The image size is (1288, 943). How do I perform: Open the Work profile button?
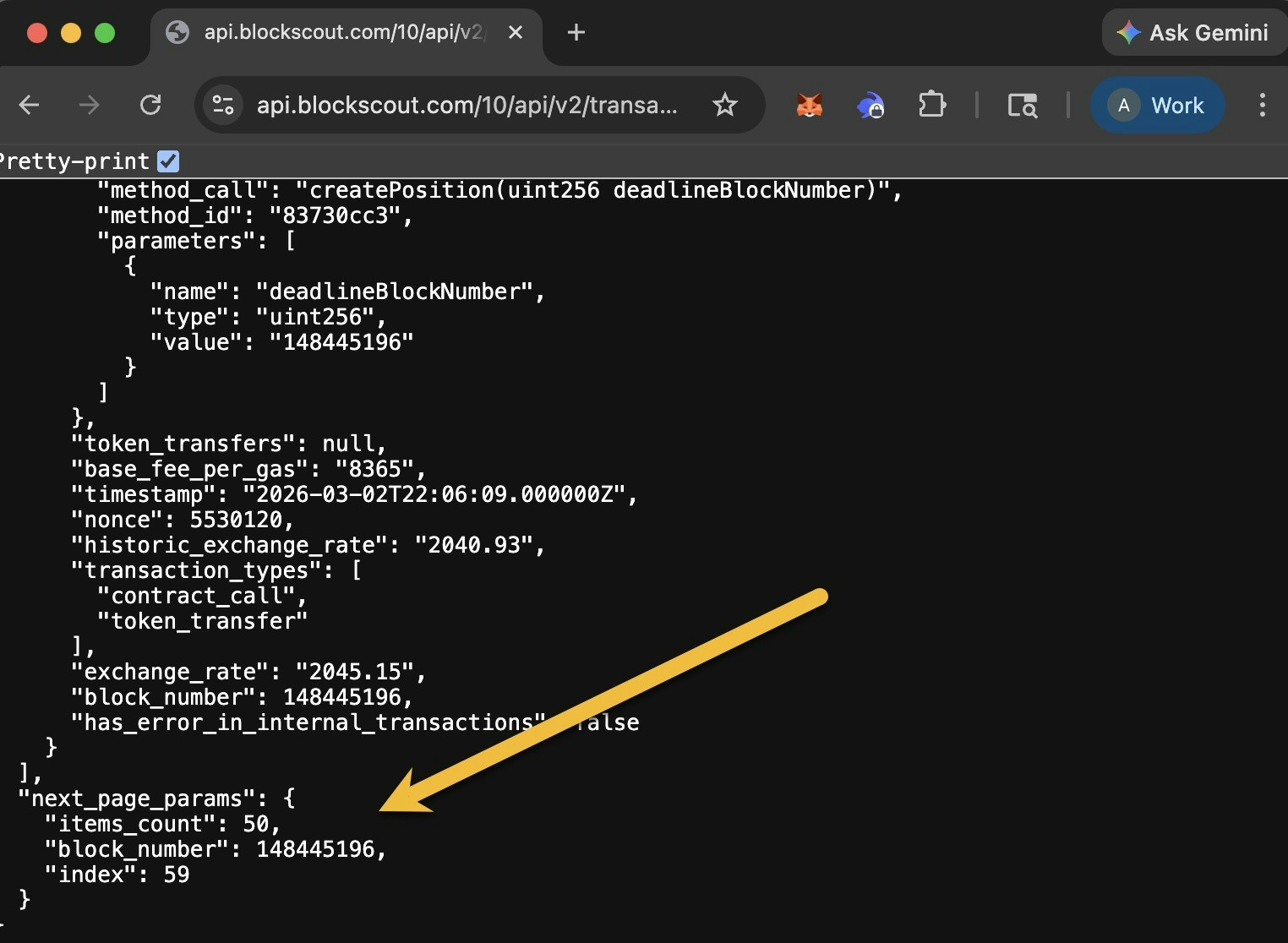[1158, 105]
